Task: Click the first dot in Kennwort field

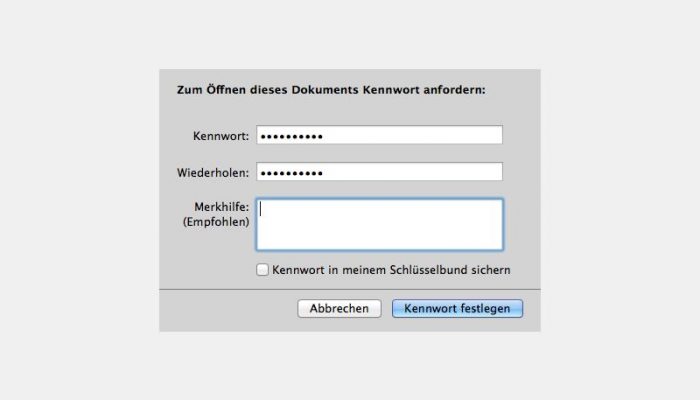Action: 263,137
